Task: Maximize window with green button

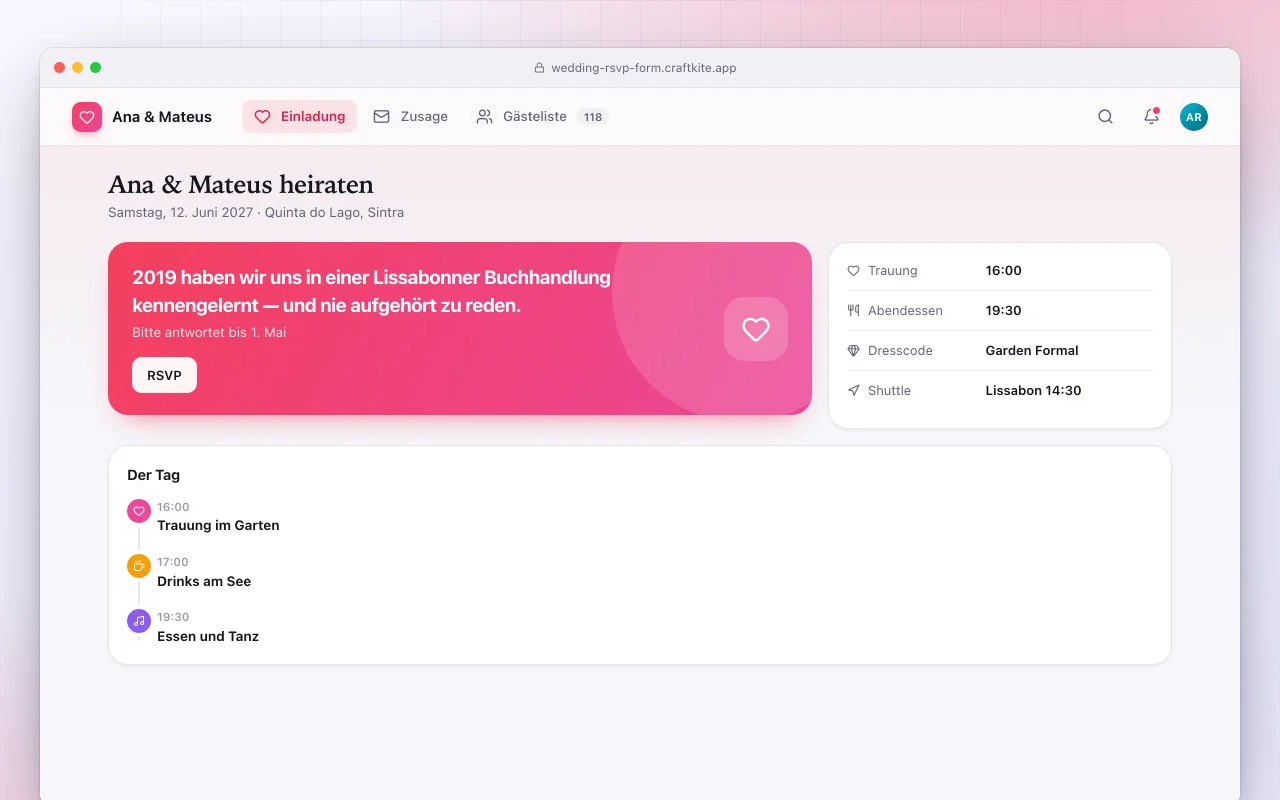Action: [x=96, y=68]
